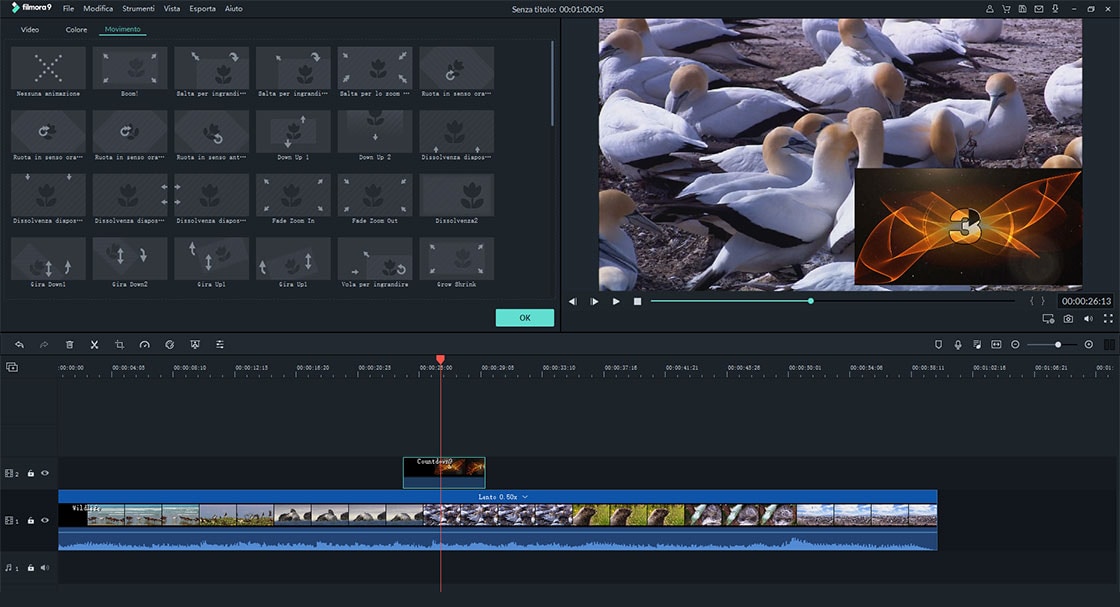Viewport: 1120px width, 607px height.
Task: Zoom out the timeline with minus icon
Action: click(1015, 345)
